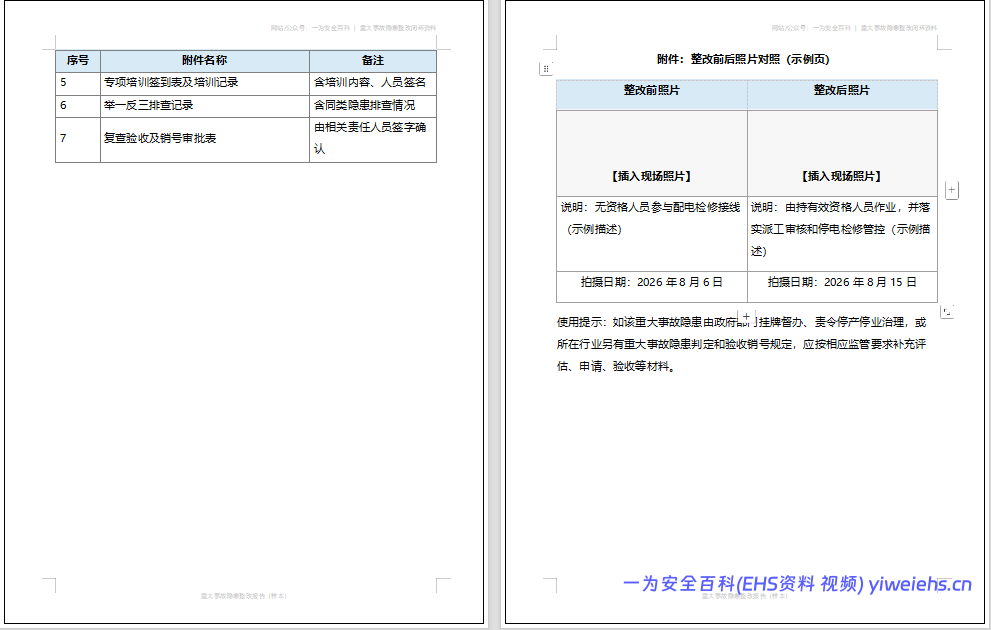Click the cell with number 6

pos(78,106)
